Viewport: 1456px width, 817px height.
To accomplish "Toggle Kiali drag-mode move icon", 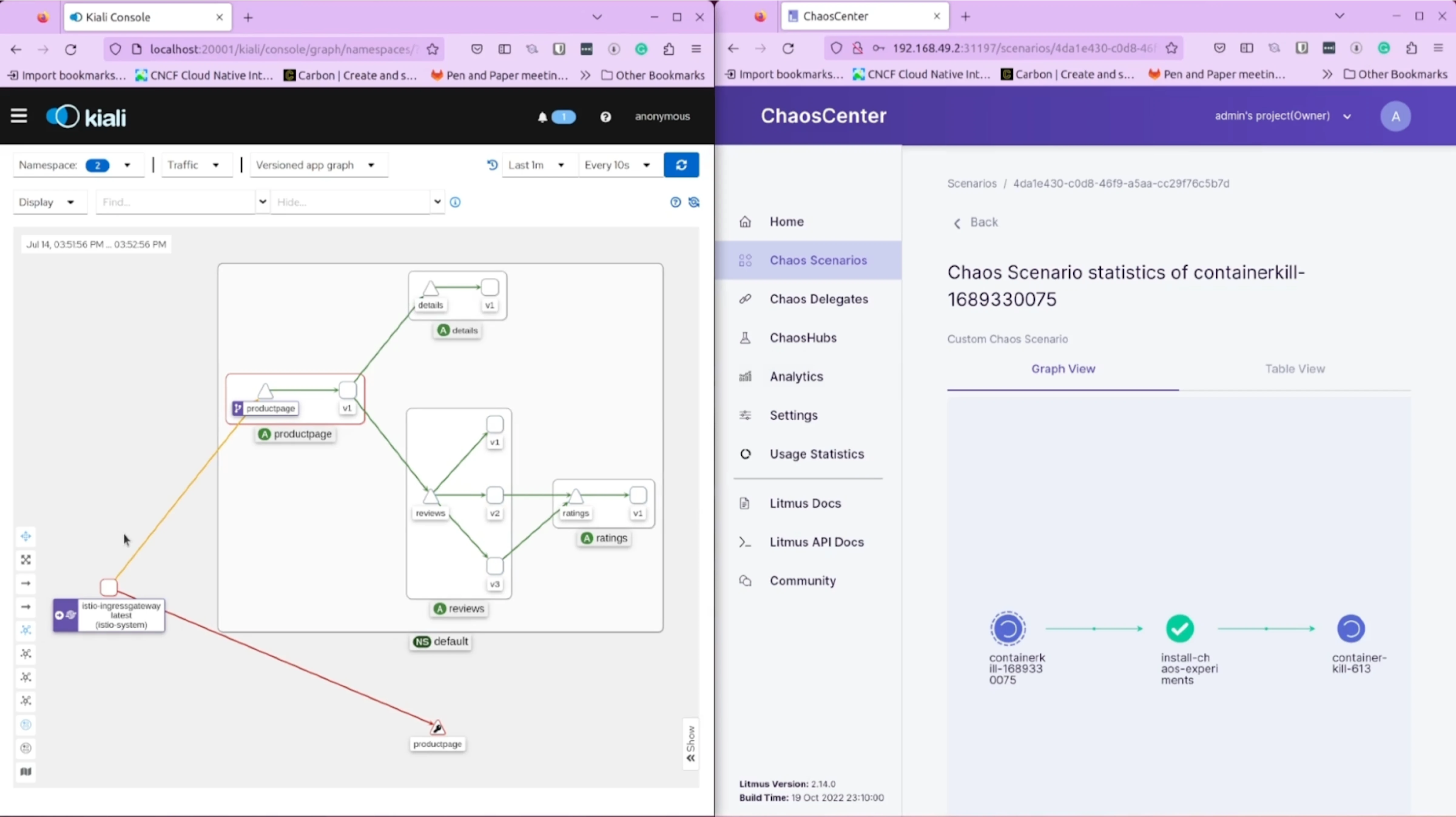I will 25,536.
